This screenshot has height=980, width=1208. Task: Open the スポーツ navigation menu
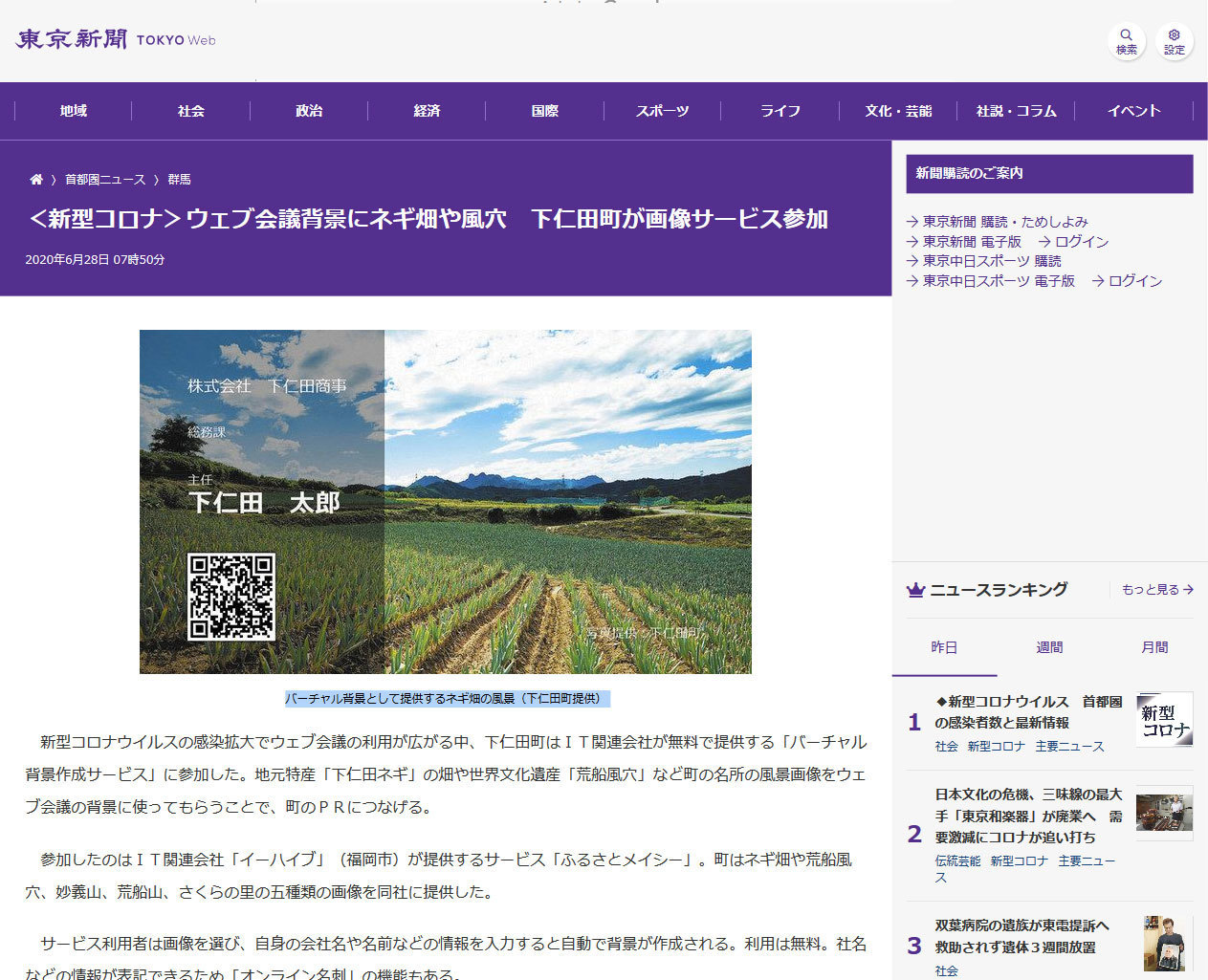pos(662,111)
